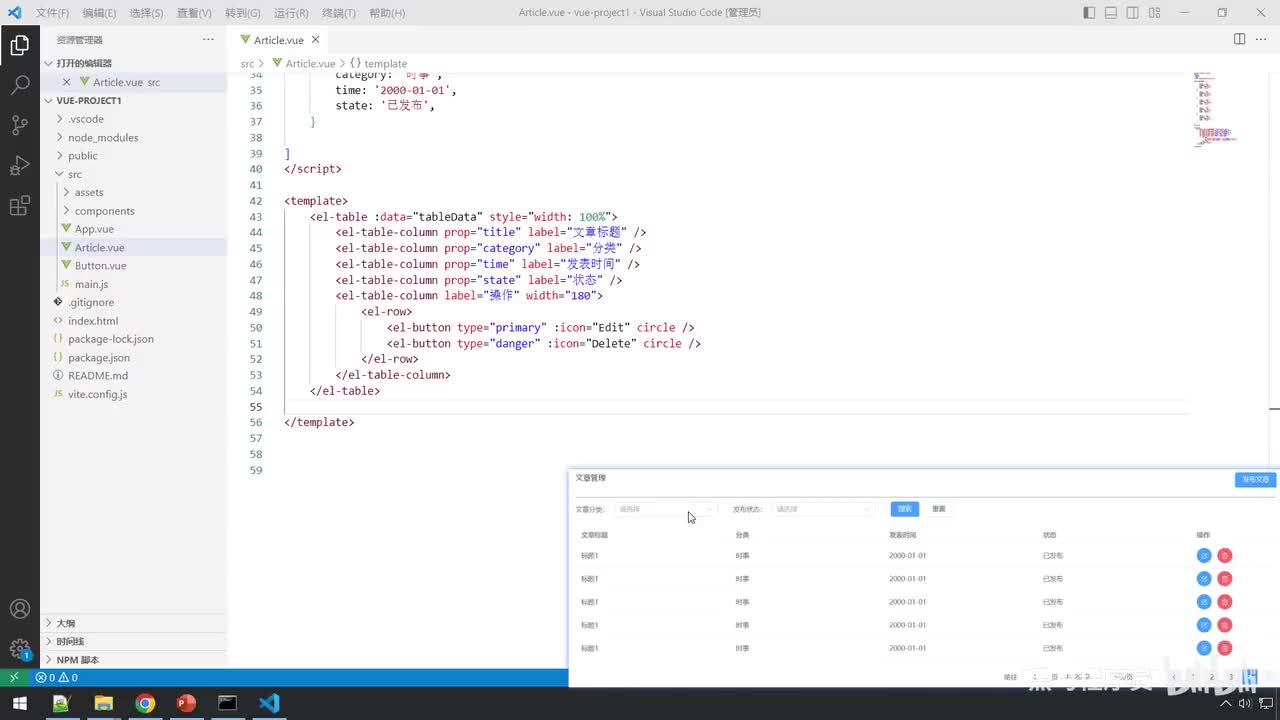Toggle the secondary side bar layout button
This screenshot has width=1280, height=720.
(x=1133, y=13)
